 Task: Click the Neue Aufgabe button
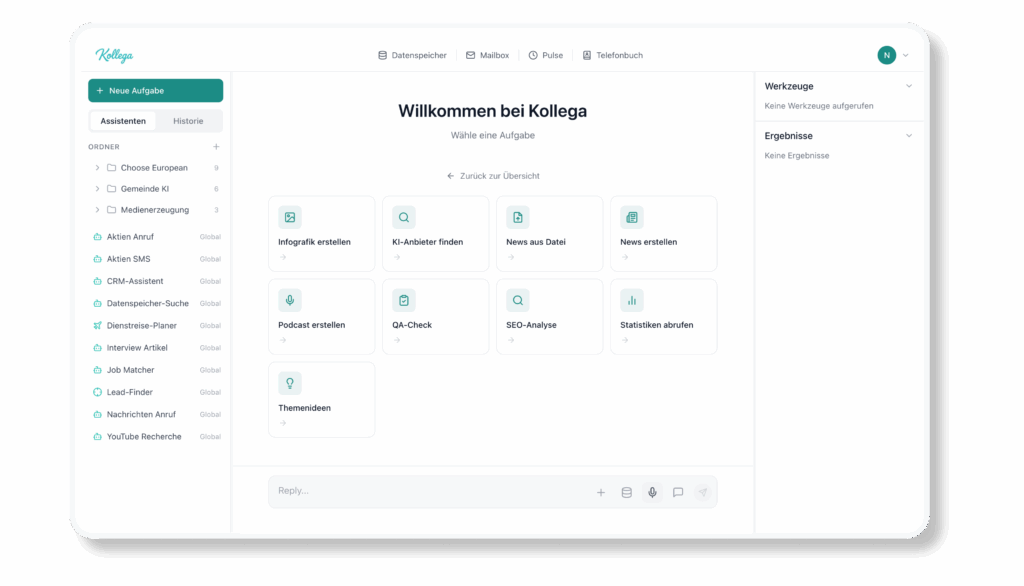[155, 91]
